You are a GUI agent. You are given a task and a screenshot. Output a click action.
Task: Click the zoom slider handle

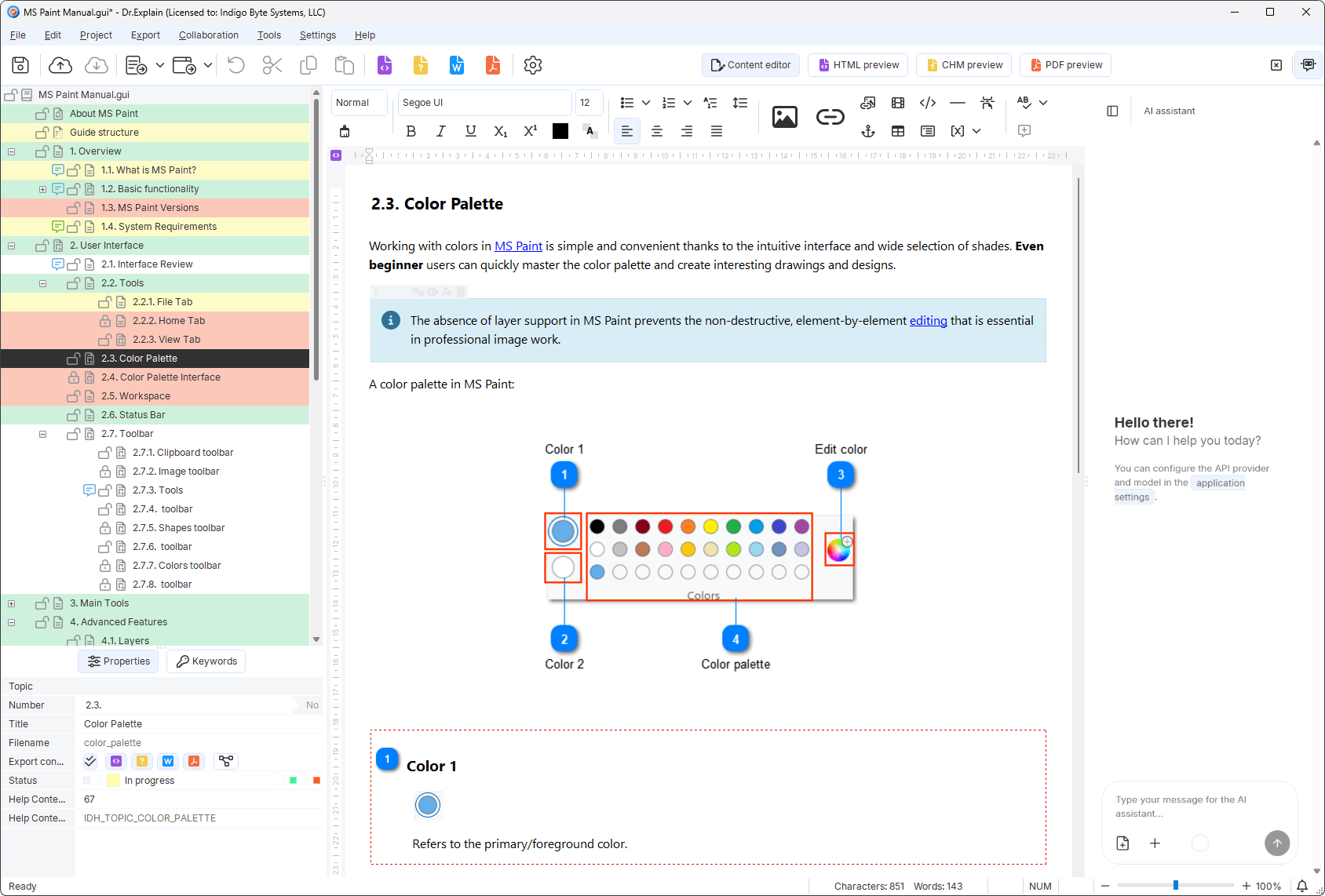pos(1176,885)
